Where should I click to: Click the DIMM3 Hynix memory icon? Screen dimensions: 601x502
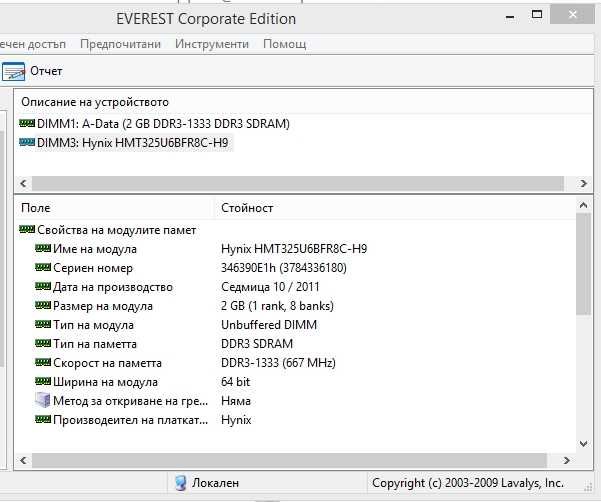click(27, 143)
